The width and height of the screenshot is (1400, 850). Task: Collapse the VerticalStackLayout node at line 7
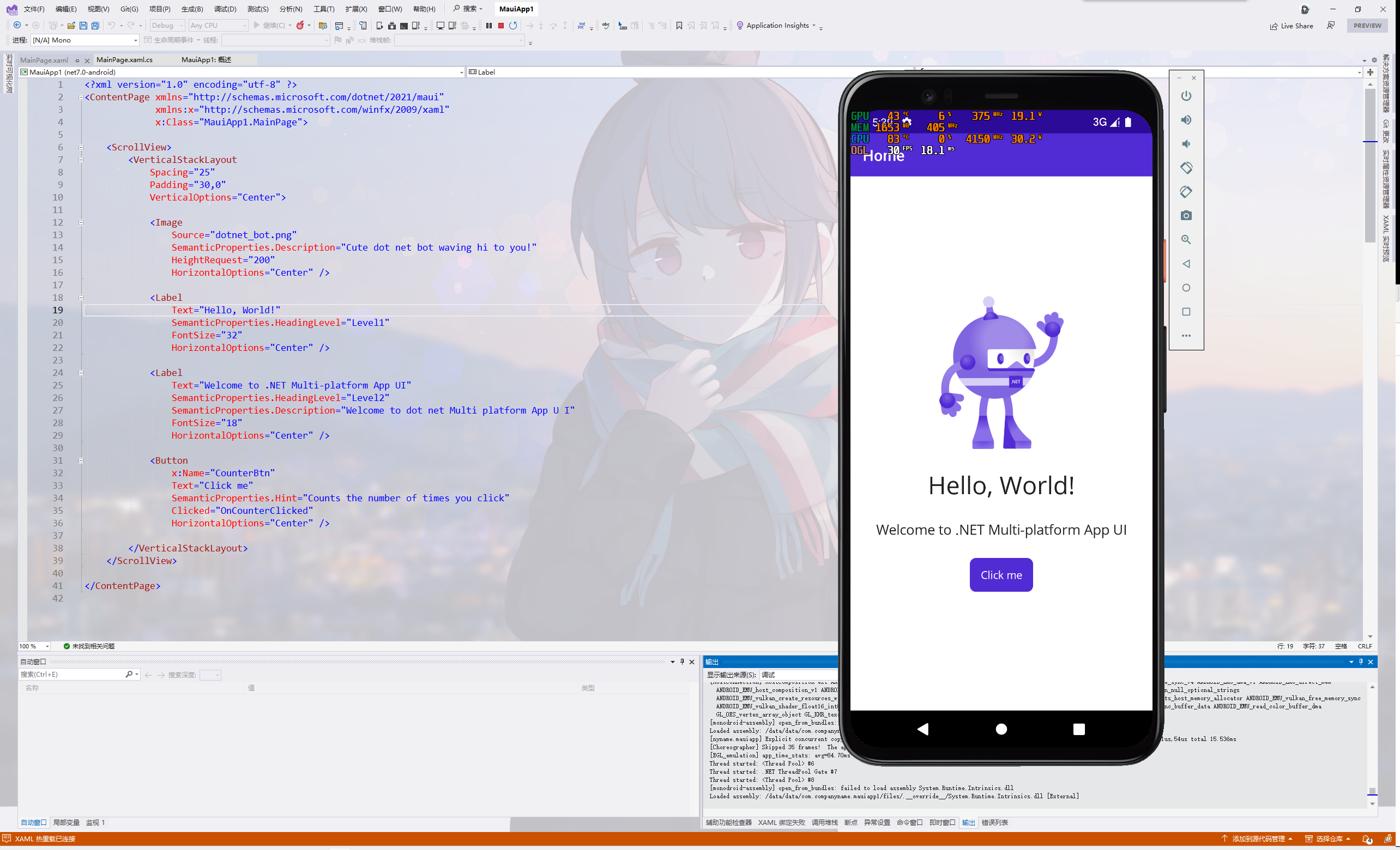[x=81, y=160]
